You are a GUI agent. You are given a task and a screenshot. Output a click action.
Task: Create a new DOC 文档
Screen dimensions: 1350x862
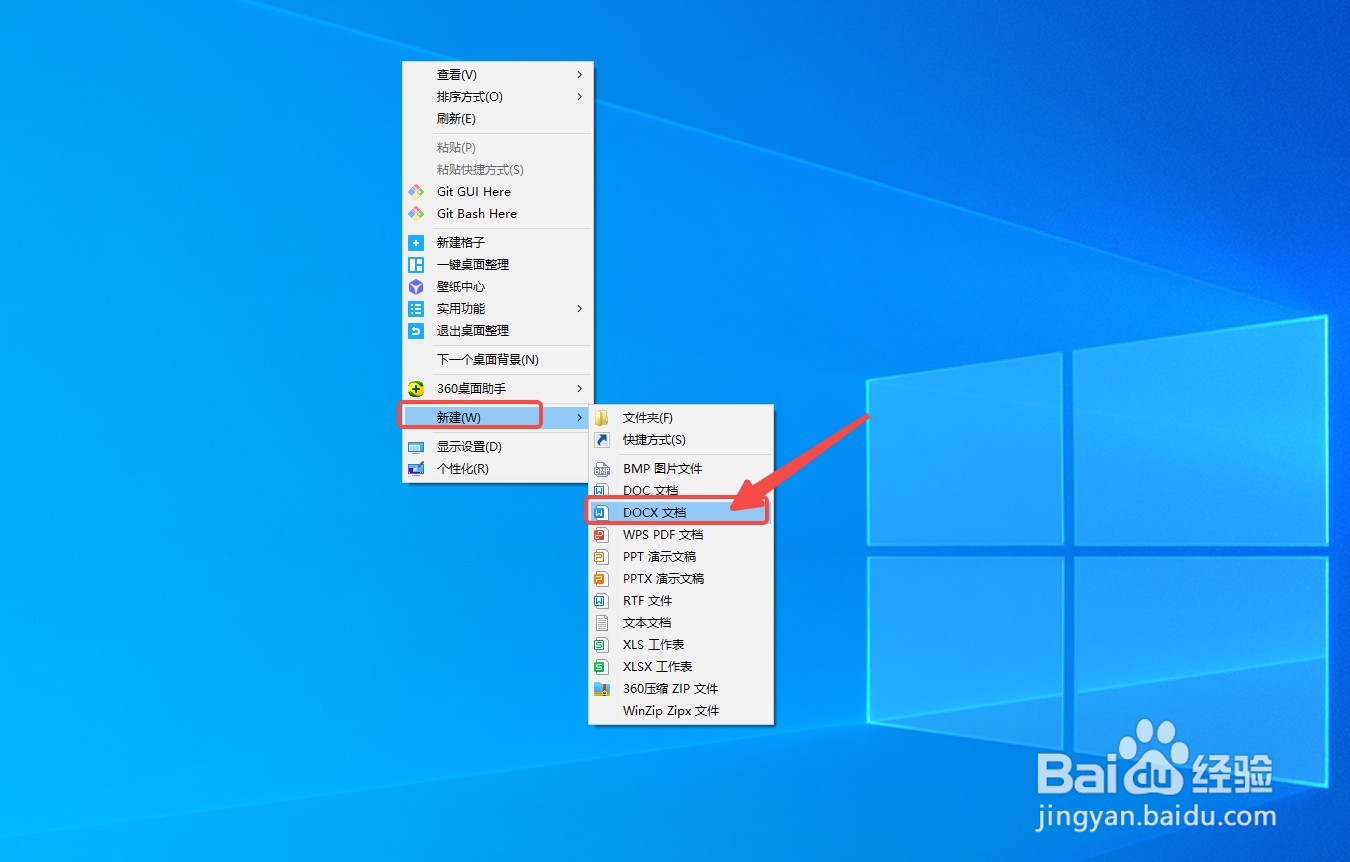tap(681, 491)
